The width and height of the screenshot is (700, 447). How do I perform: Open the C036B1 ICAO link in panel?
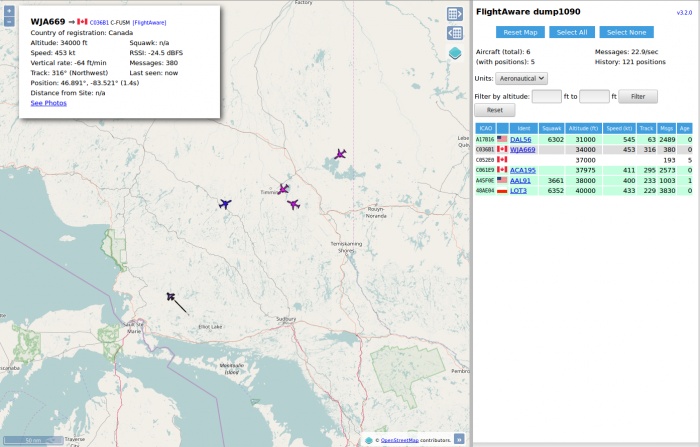[99, 23]
